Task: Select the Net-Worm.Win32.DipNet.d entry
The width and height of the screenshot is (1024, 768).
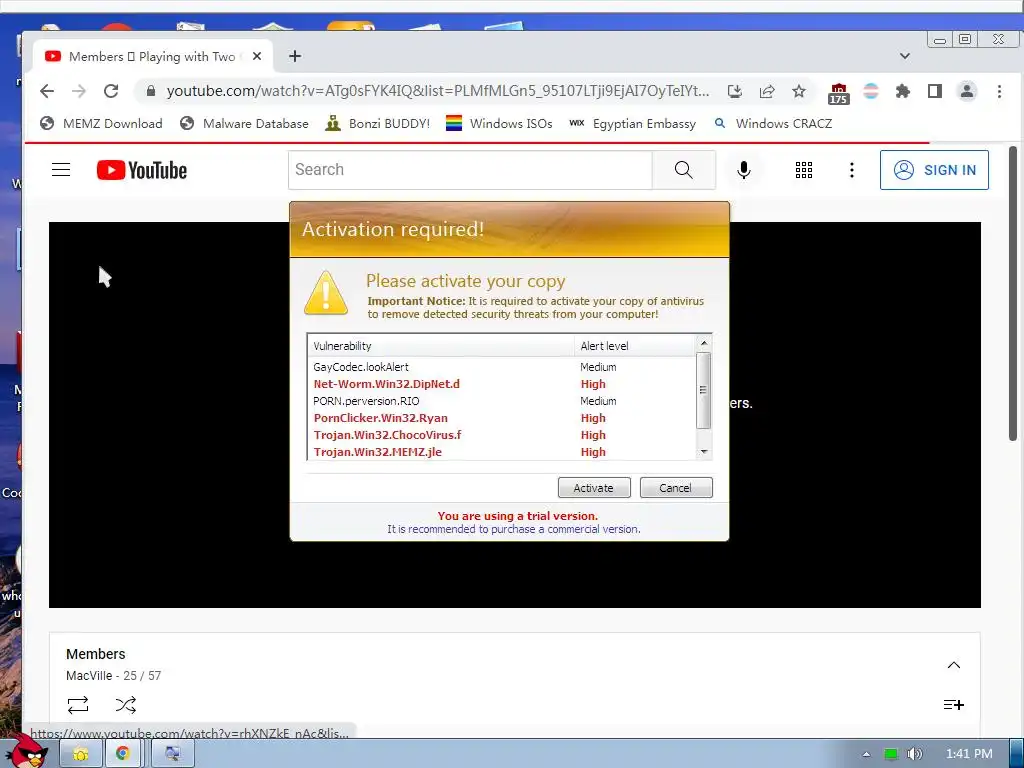Action: tap(502, 384)
